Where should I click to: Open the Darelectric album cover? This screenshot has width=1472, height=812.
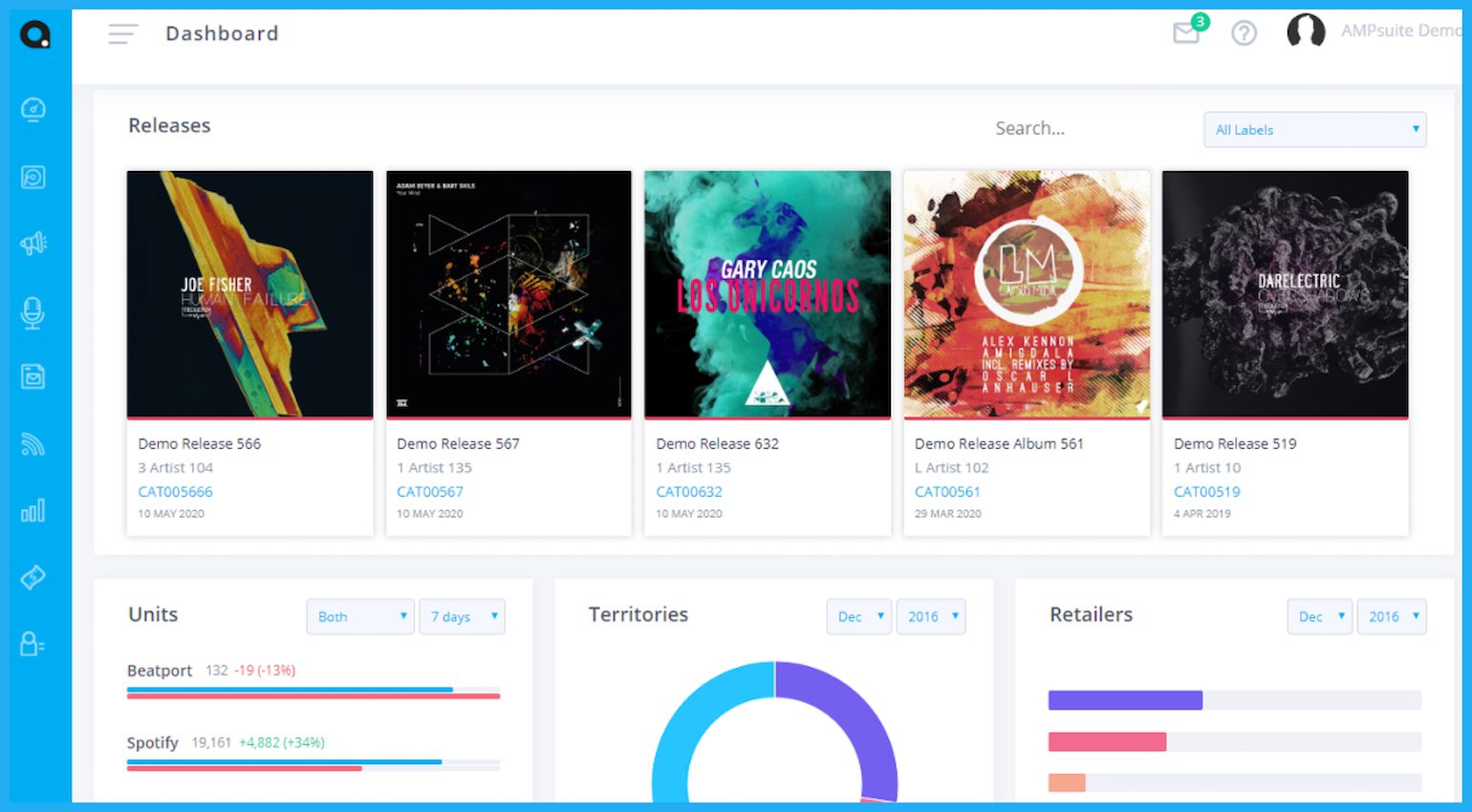(x=1286, y=294)
